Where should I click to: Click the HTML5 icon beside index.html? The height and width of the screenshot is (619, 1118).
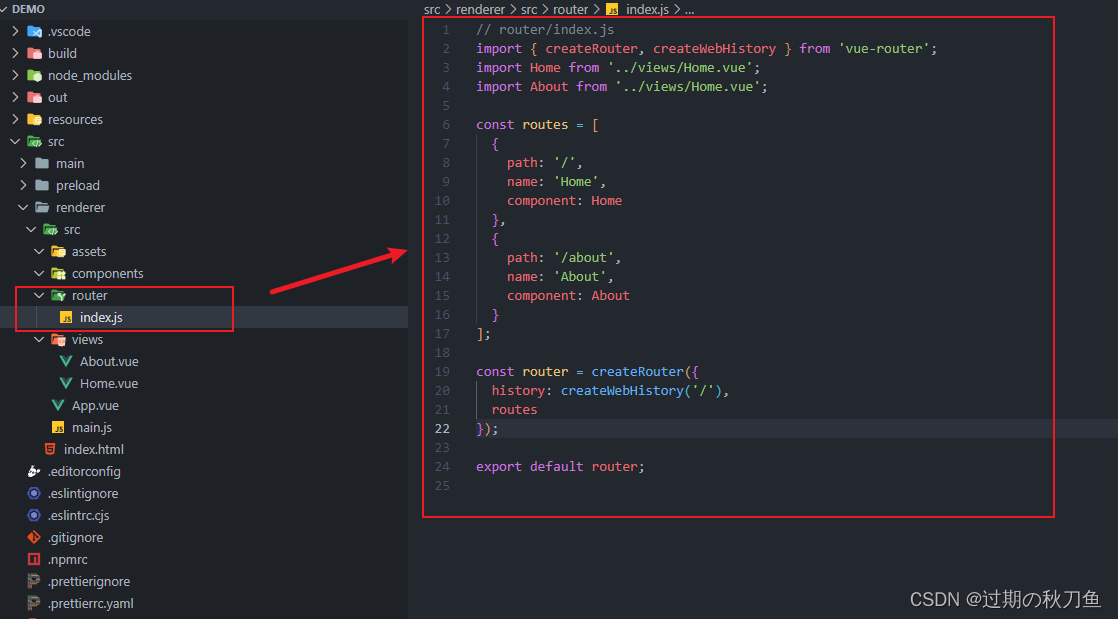[50, 449]
